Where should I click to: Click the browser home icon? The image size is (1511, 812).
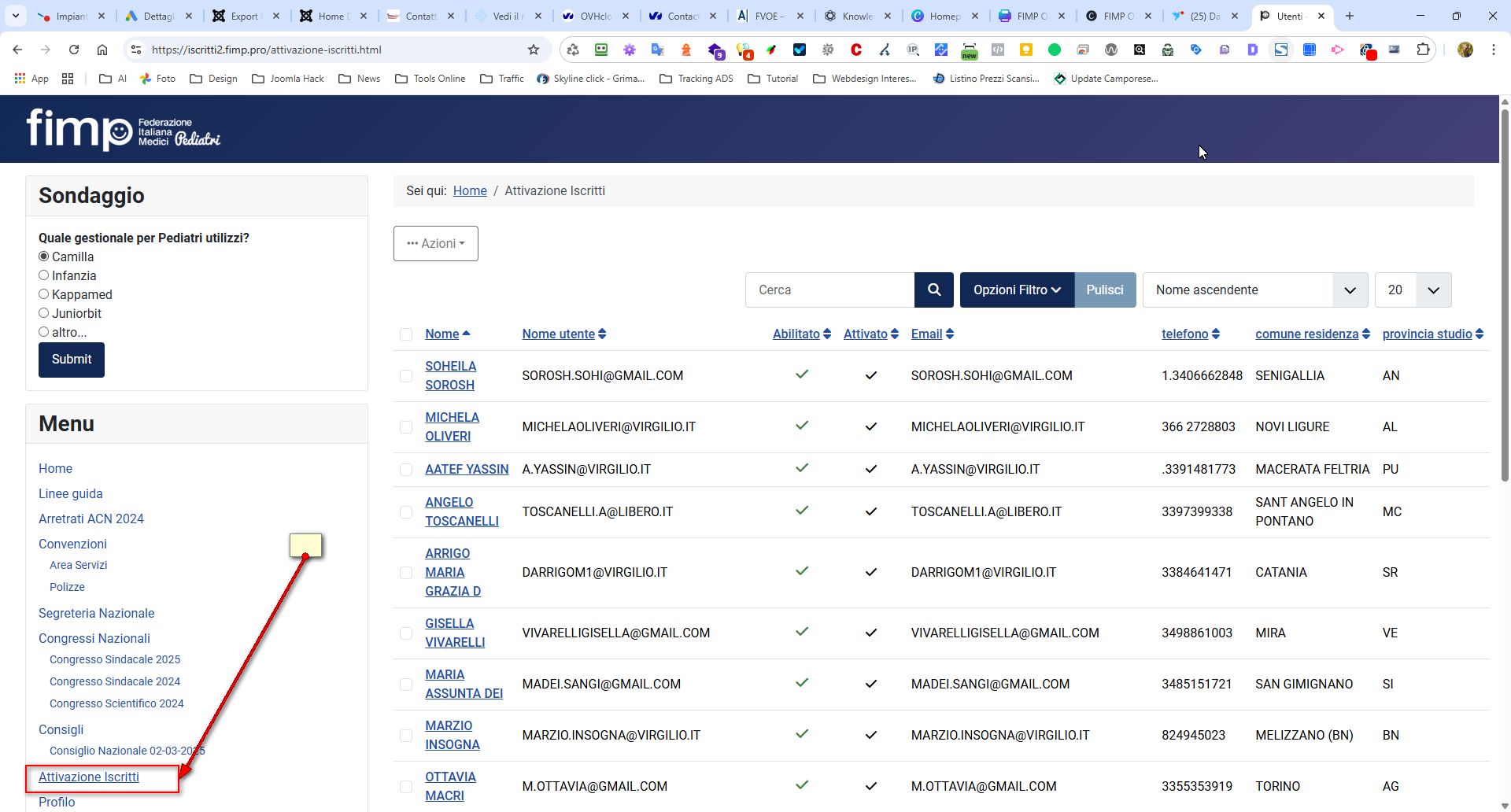tap(102, 50)
